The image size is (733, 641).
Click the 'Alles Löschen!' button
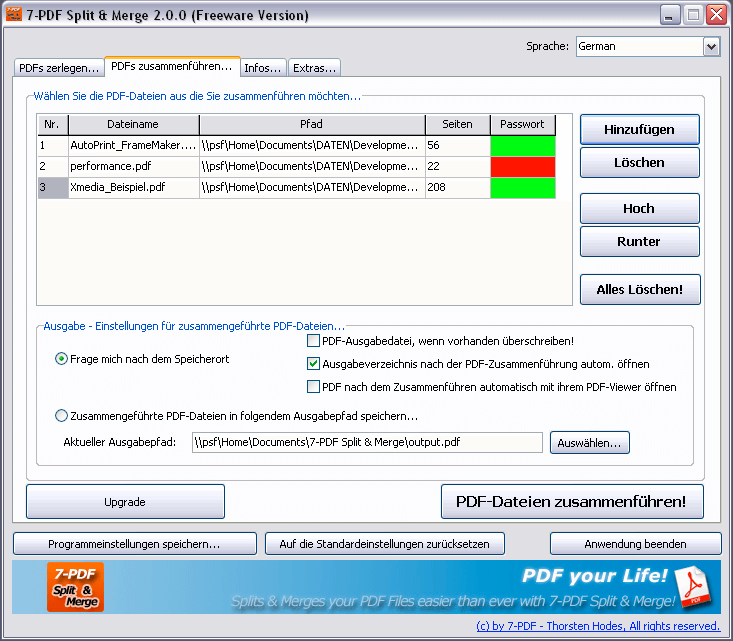(x=639, y=290)
